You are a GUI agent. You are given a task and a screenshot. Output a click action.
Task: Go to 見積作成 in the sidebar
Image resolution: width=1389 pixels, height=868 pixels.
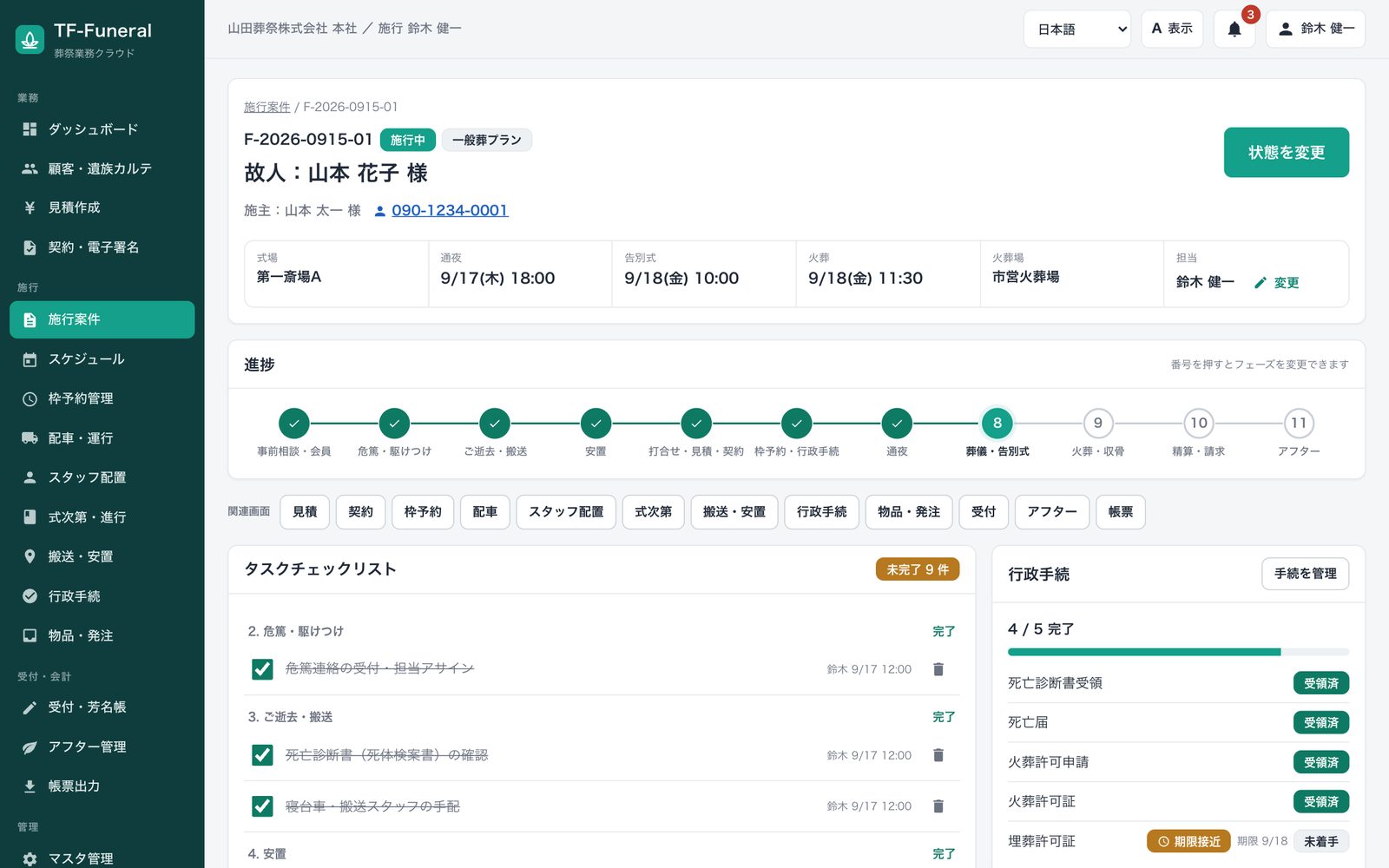point(102,207)
